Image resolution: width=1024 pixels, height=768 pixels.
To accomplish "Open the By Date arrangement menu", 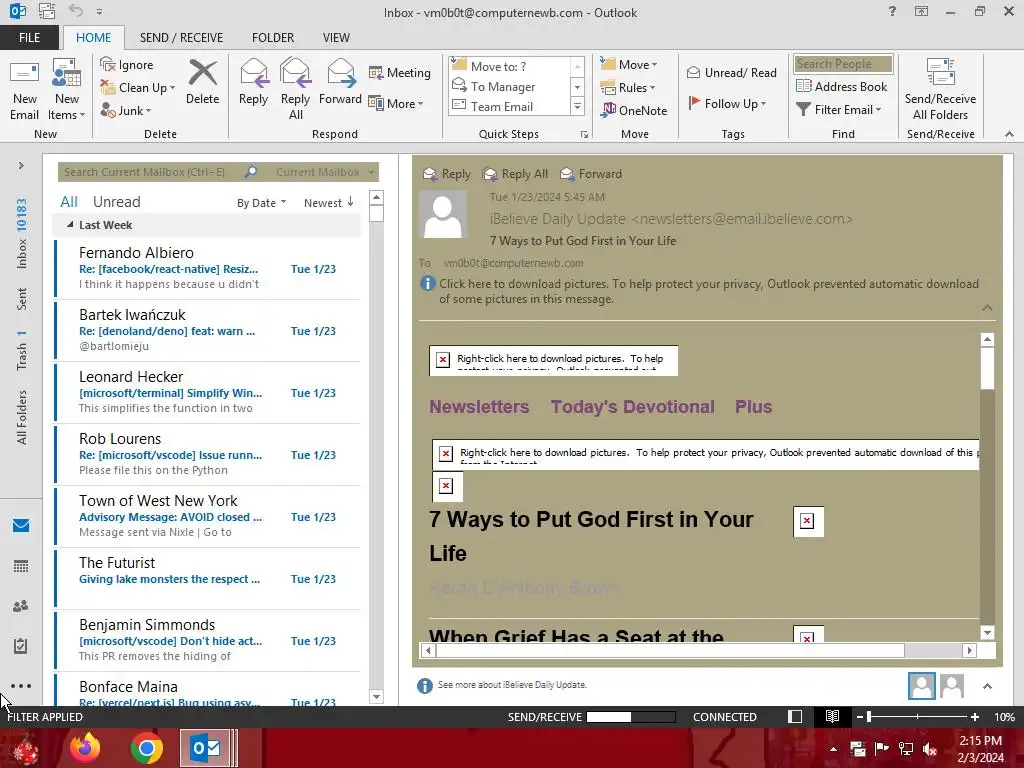I will 261,203.
